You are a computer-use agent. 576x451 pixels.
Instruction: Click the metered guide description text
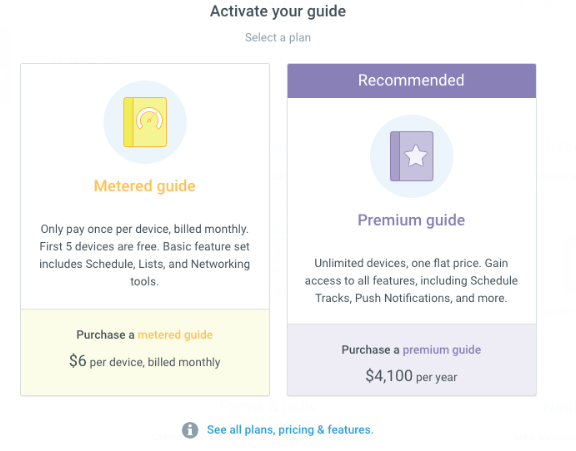click(145, 255)
